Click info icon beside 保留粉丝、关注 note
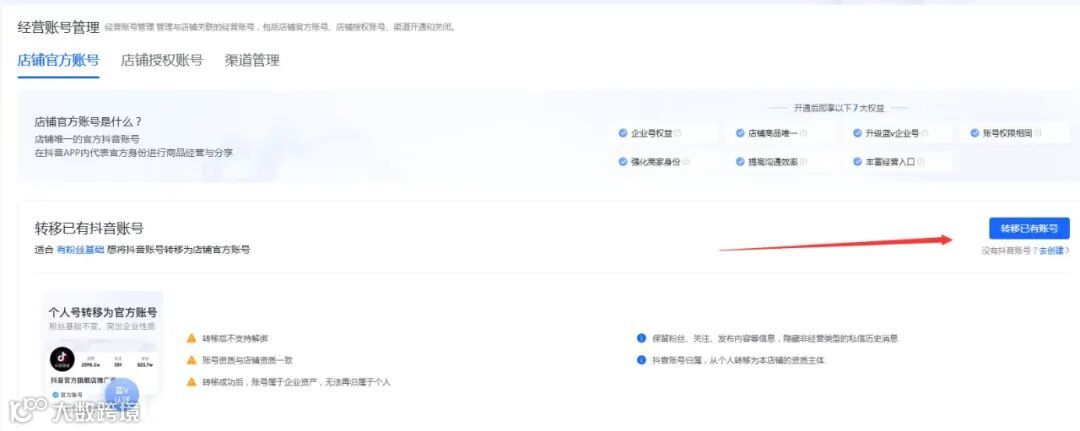 641,338
